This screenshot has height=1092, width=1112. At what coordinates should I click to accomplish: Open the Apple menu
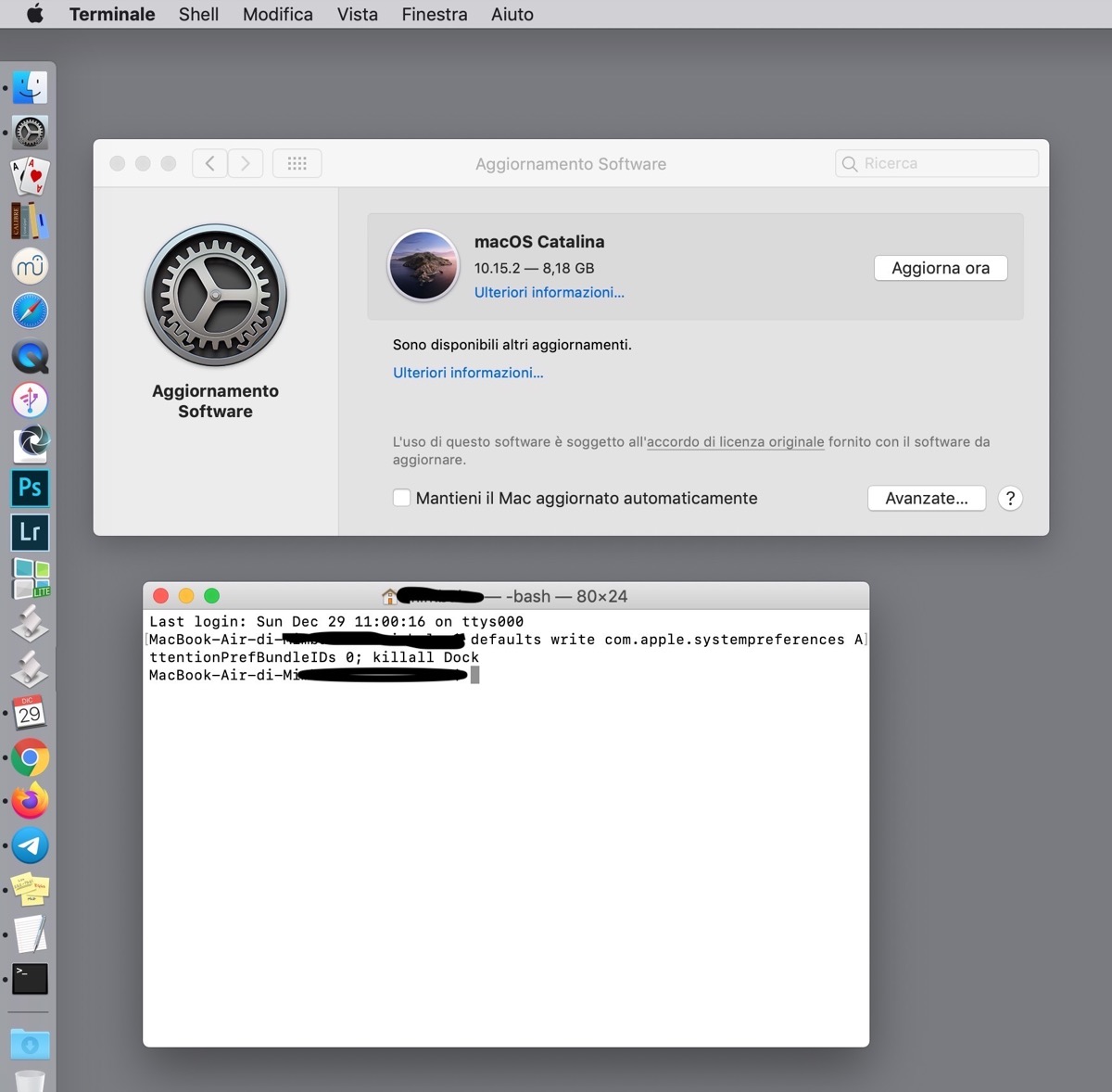coord(34,14)
